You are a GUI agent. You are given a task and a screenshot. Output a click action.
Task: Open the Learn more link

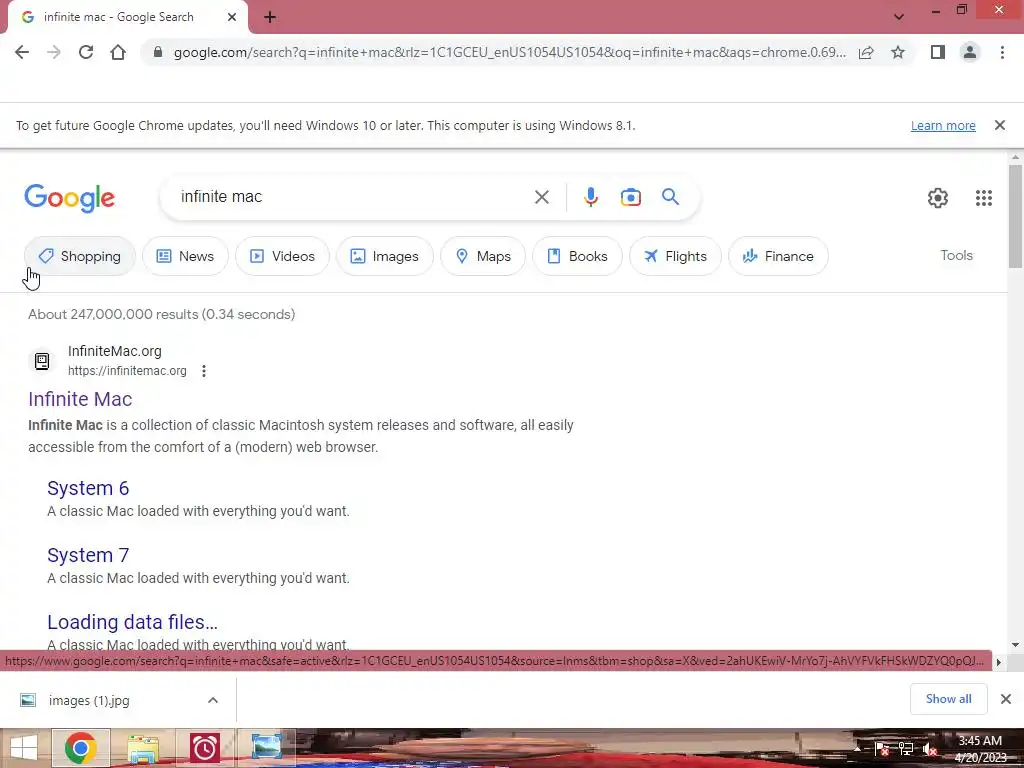coord(943,125)
